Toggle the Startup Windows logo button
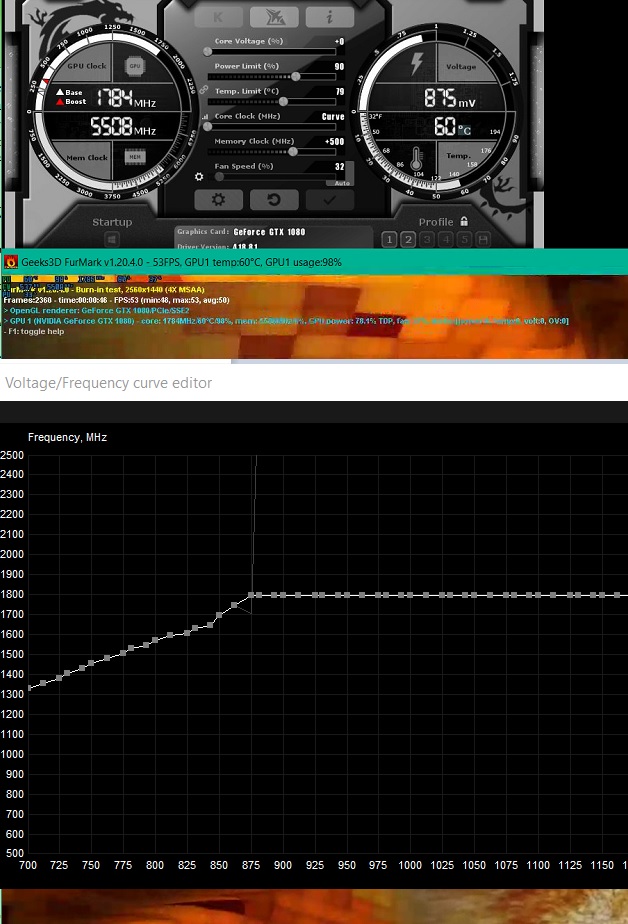The width and height of the screenshot is (628, 924). 112,239
